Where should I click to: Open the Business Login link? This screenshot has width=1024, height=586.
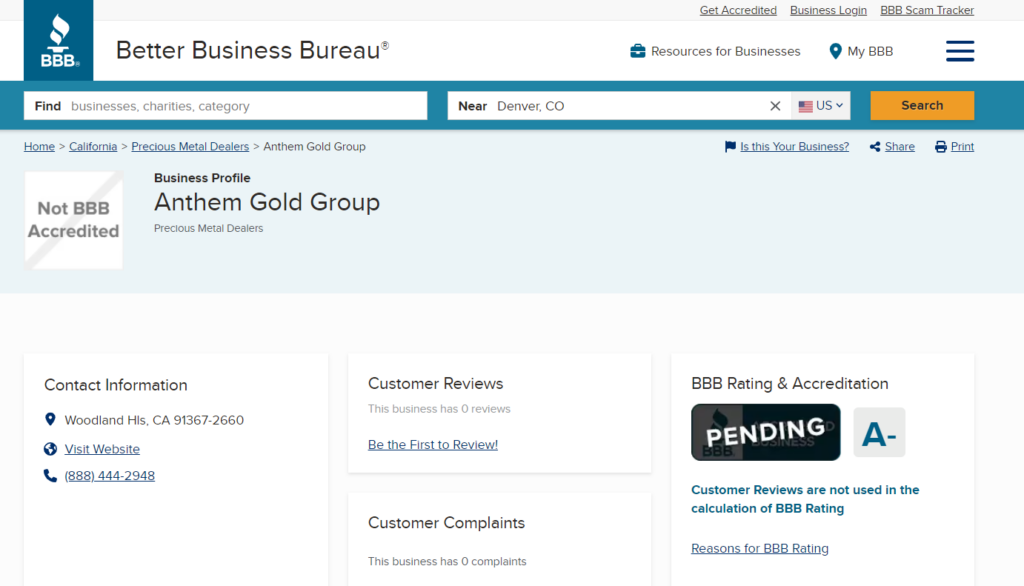828,10
